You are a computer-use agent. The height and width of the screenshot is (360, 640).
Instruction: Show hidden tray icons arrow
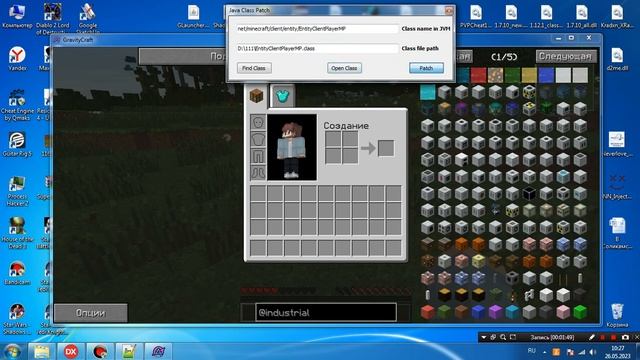[544, 351]
